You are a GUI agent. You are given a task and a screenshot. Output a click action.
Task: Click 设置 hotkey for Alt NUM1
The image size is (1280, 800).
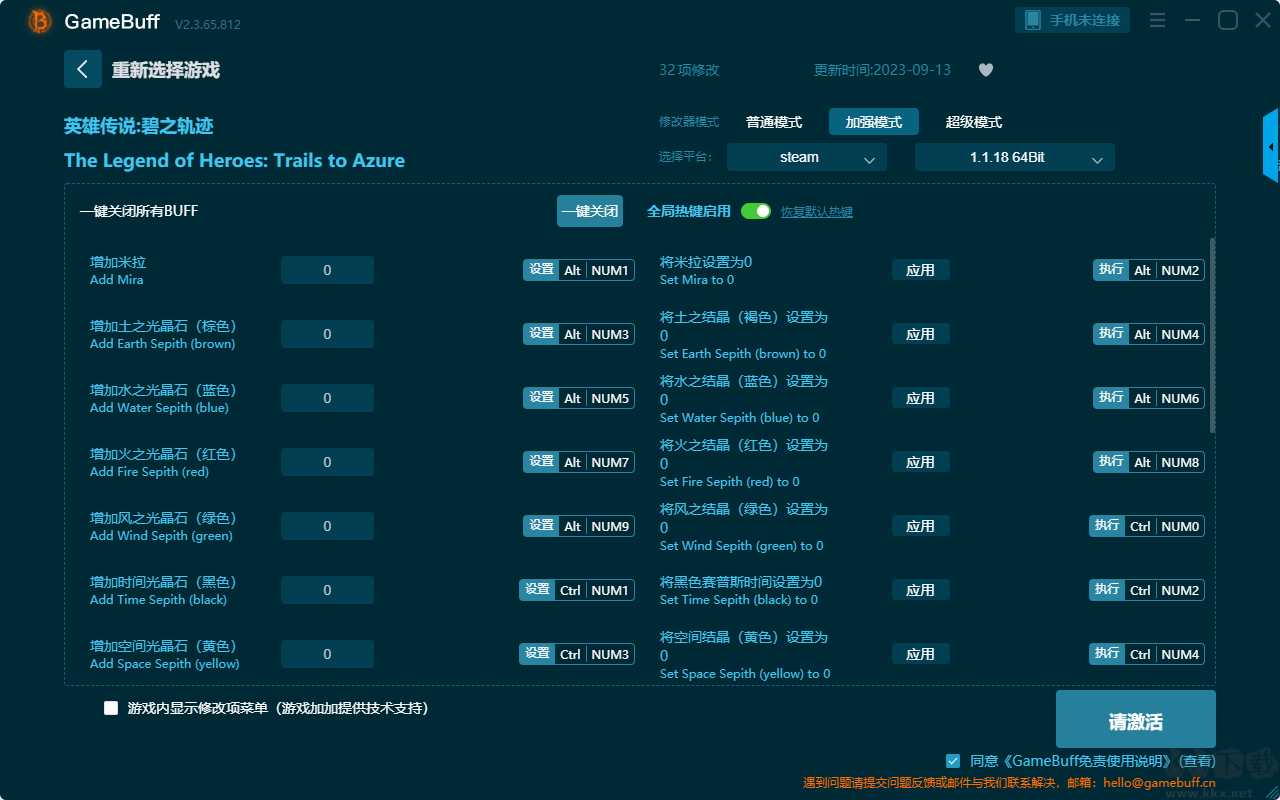click(541, 270)
